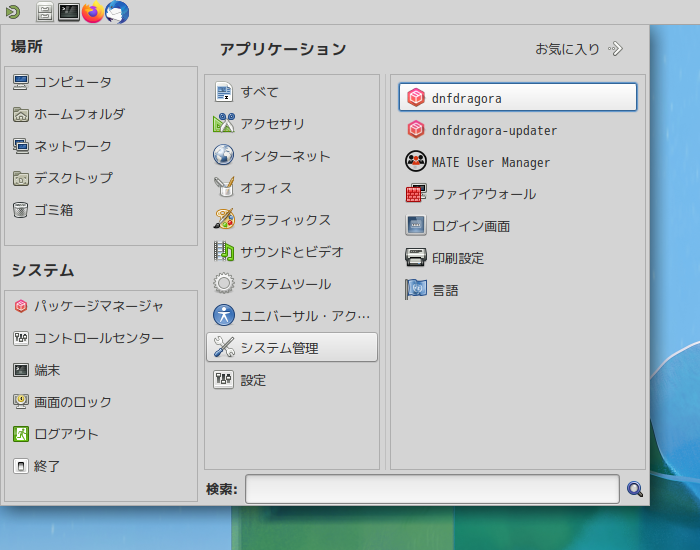Launch パッケージマネージャ from system list
The width and height of the screenshot is (700, 550).
pos(101,306)
